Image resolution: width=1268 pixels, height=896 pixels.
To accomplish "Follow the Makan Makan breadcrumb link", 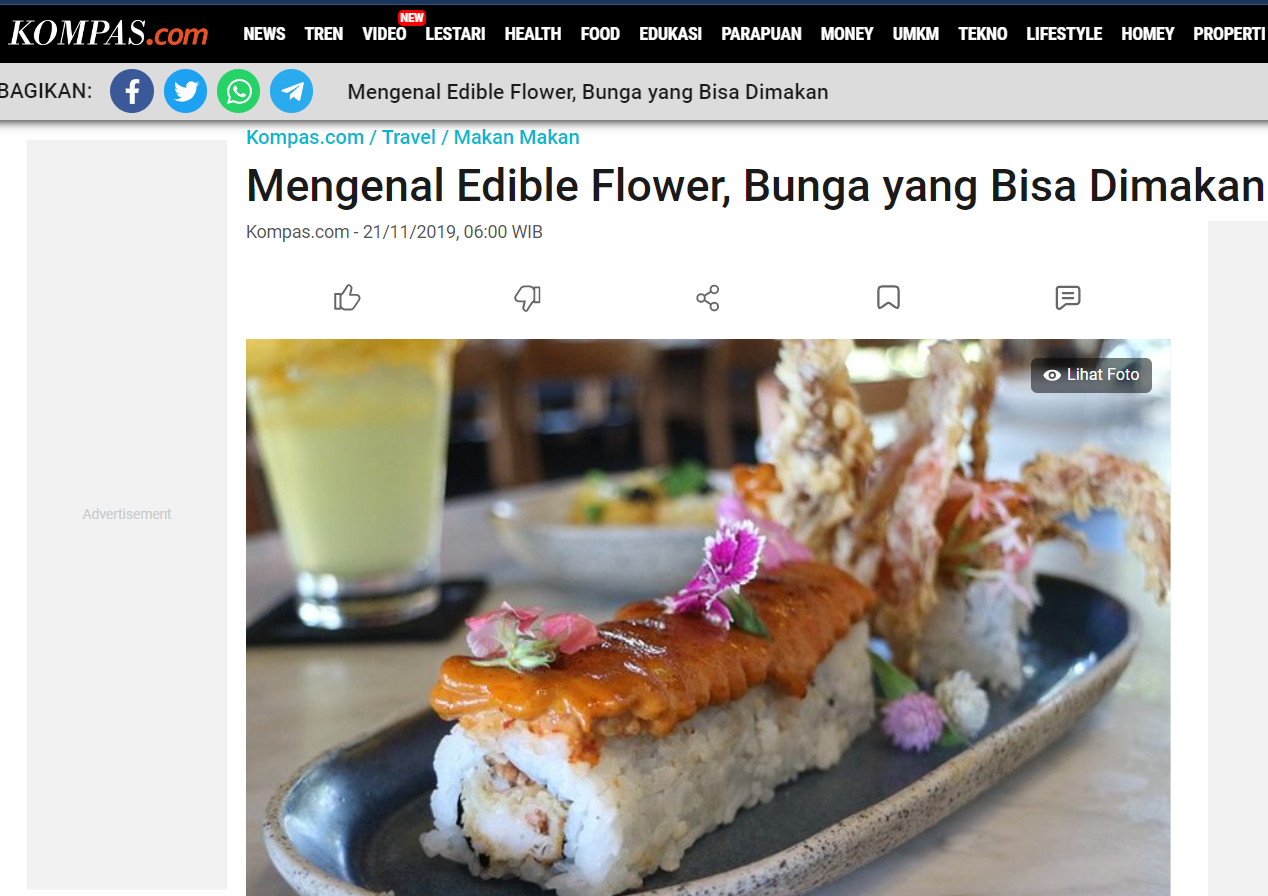I will click(517, 137).
